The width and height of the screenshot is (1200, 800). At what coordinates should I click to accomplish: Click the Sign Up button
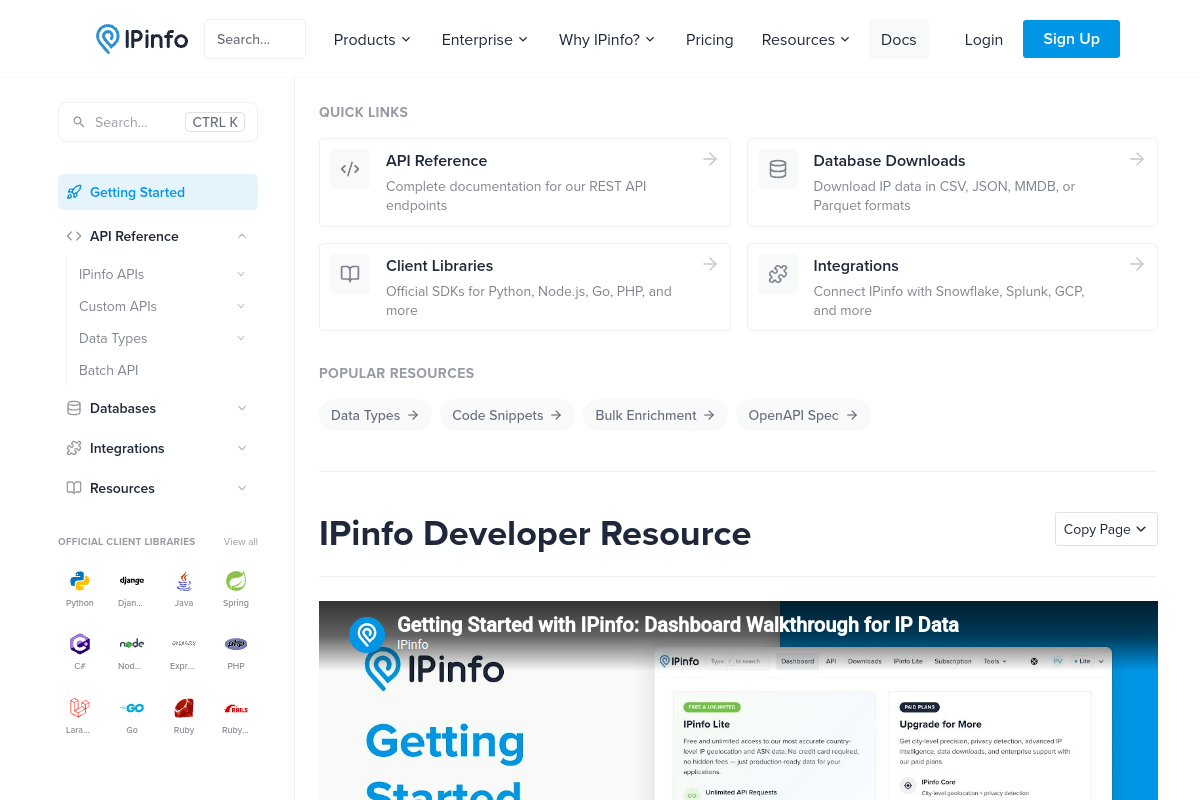tap(1071, 39)
